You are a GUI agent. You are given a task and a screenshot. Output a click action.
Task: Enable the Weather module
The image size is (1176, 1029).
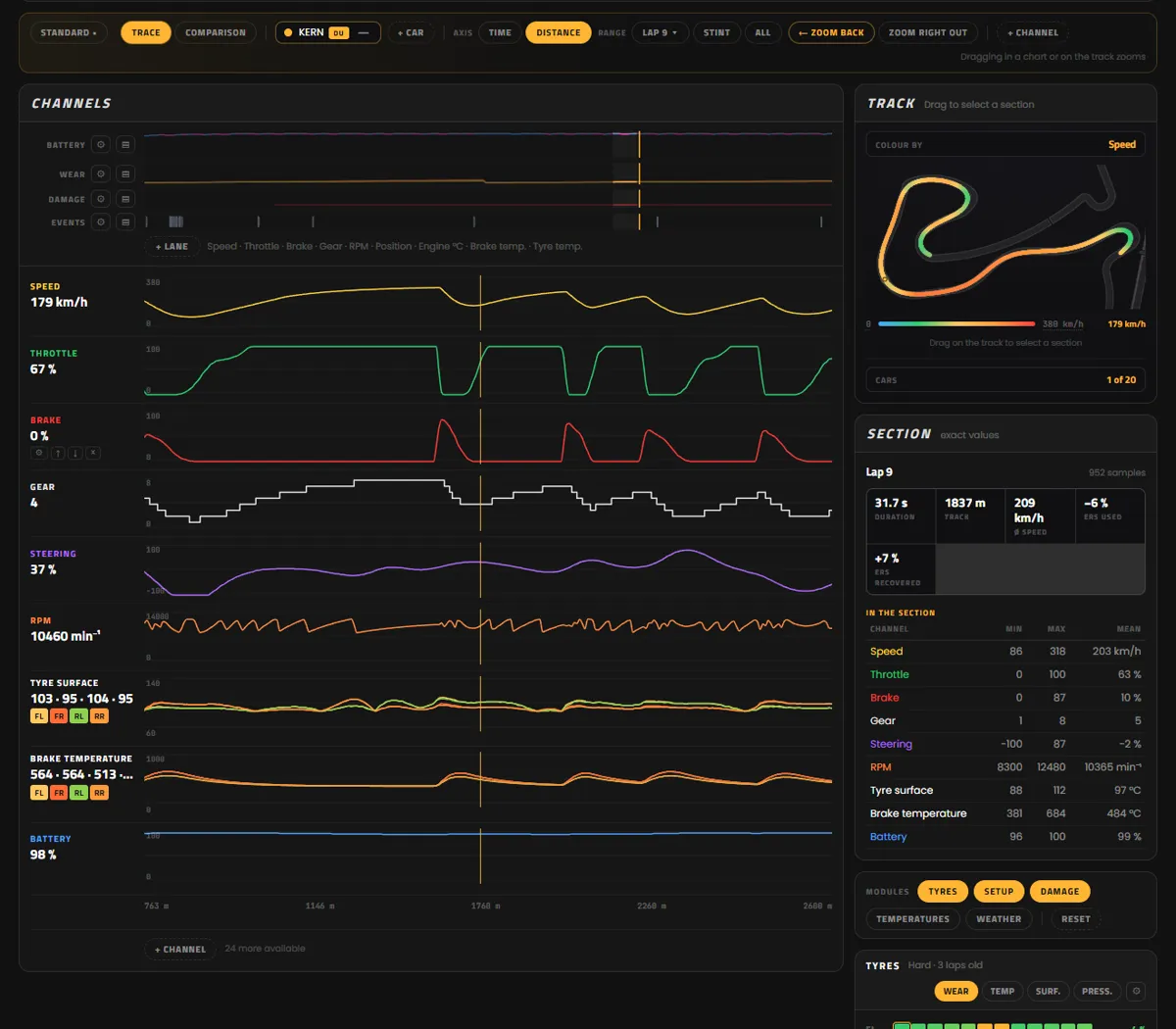coord(999,919)
